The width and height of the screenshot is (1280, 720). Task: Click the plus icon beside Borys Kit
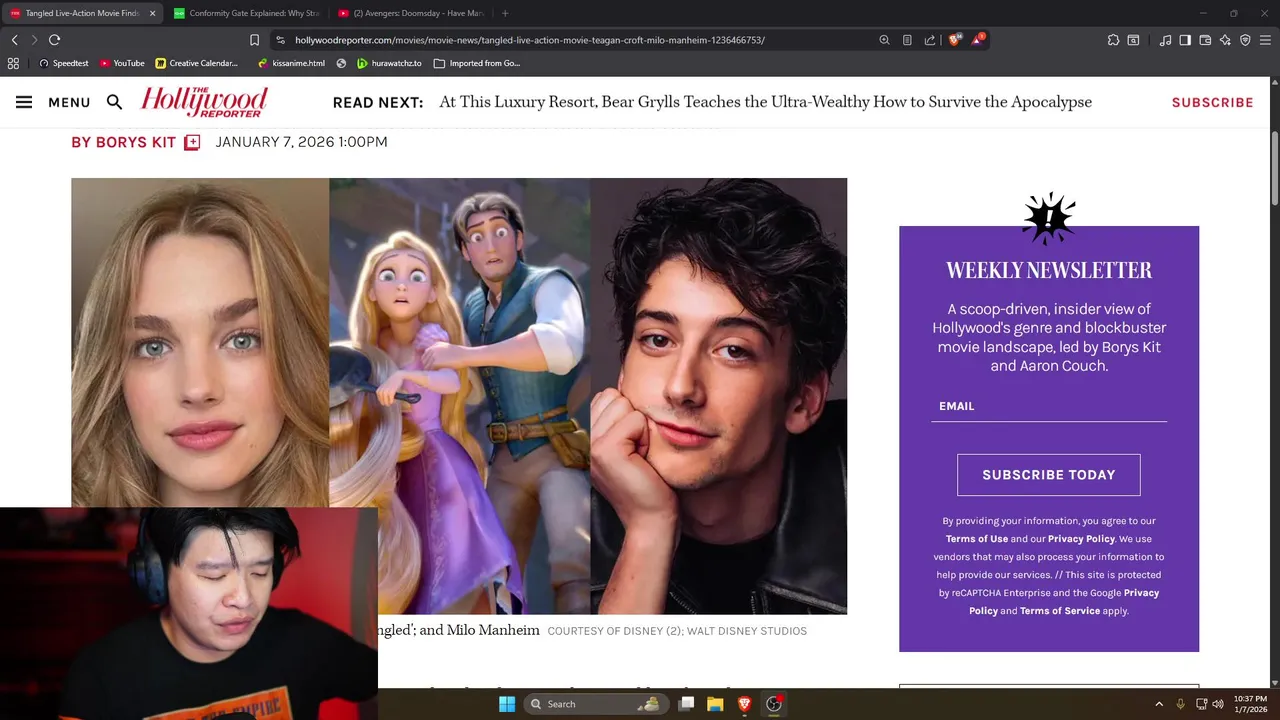(x=192, y=142)
